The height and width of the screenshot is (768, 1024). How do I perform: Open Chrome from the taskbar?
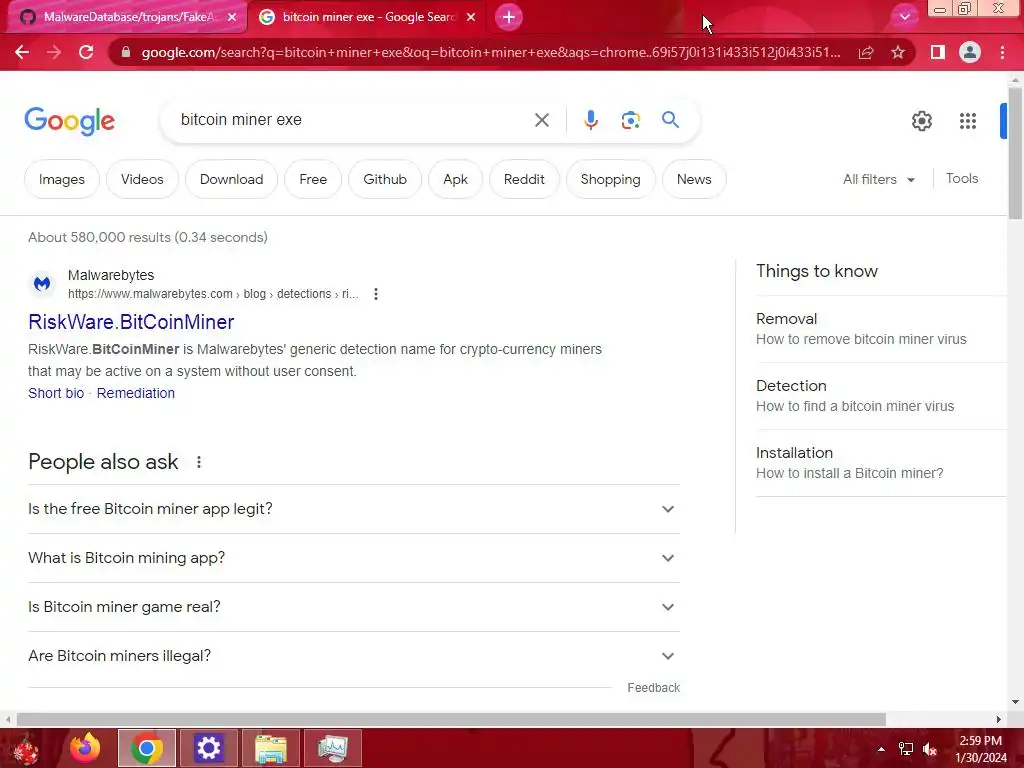pos(147,748)
